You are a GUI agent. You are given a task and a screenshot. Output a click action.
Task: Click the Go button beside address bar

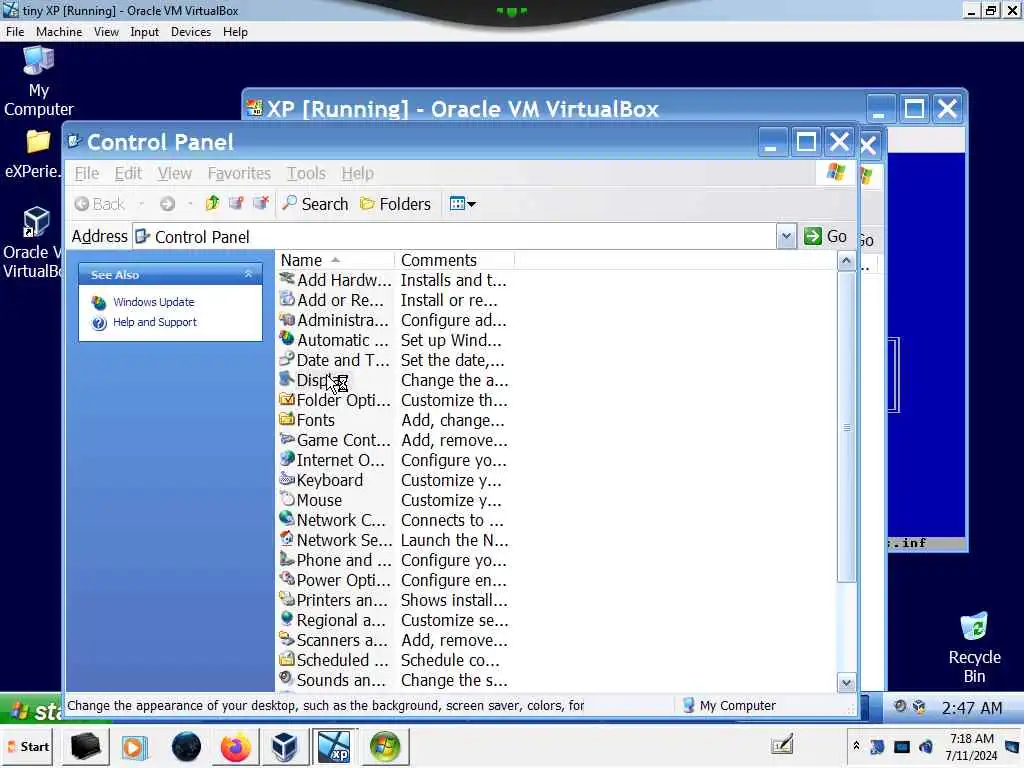[x=825, y=236]
